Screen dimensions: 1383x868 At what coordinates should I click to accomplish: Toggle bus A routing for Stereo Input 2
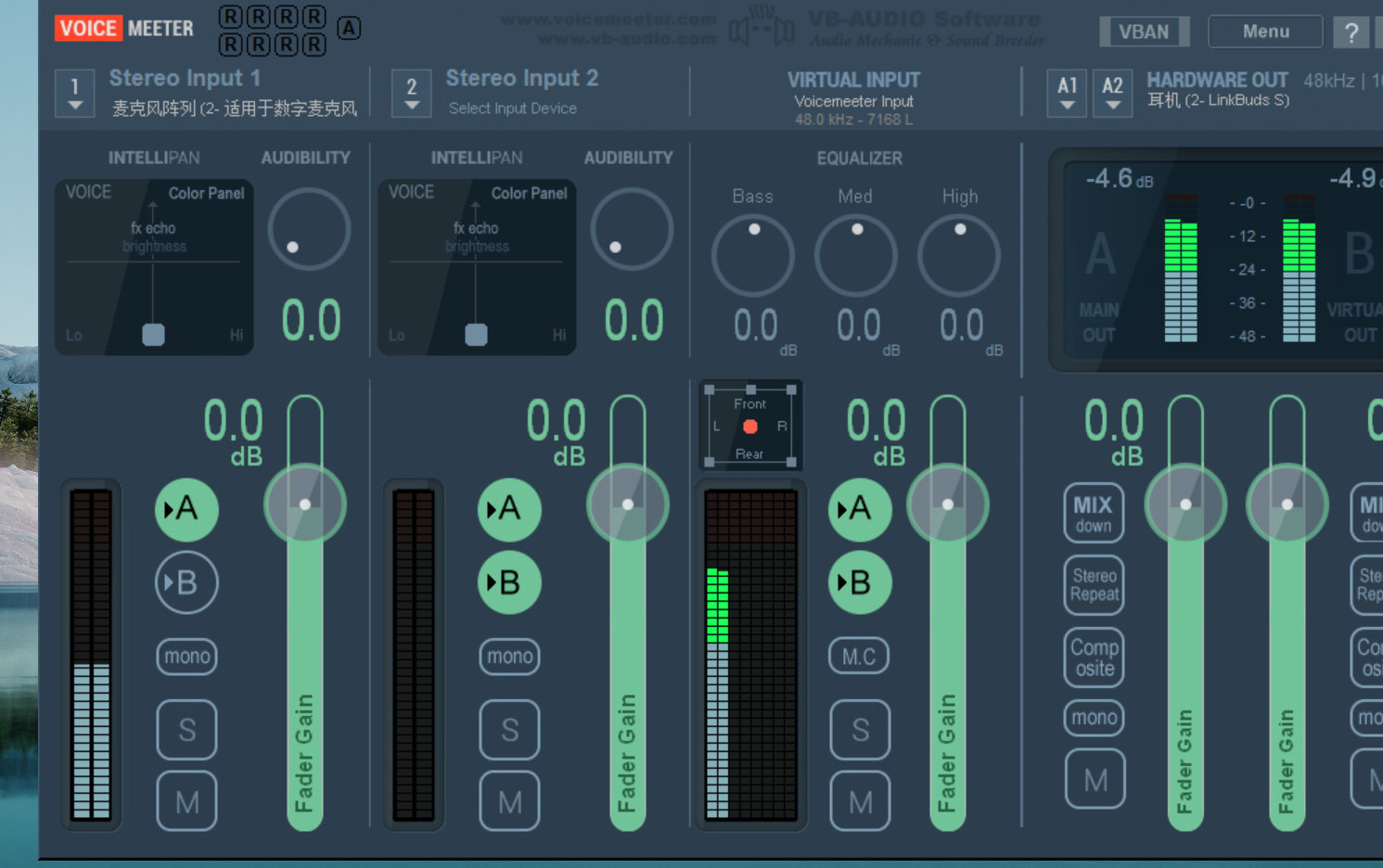coord(509,509)
